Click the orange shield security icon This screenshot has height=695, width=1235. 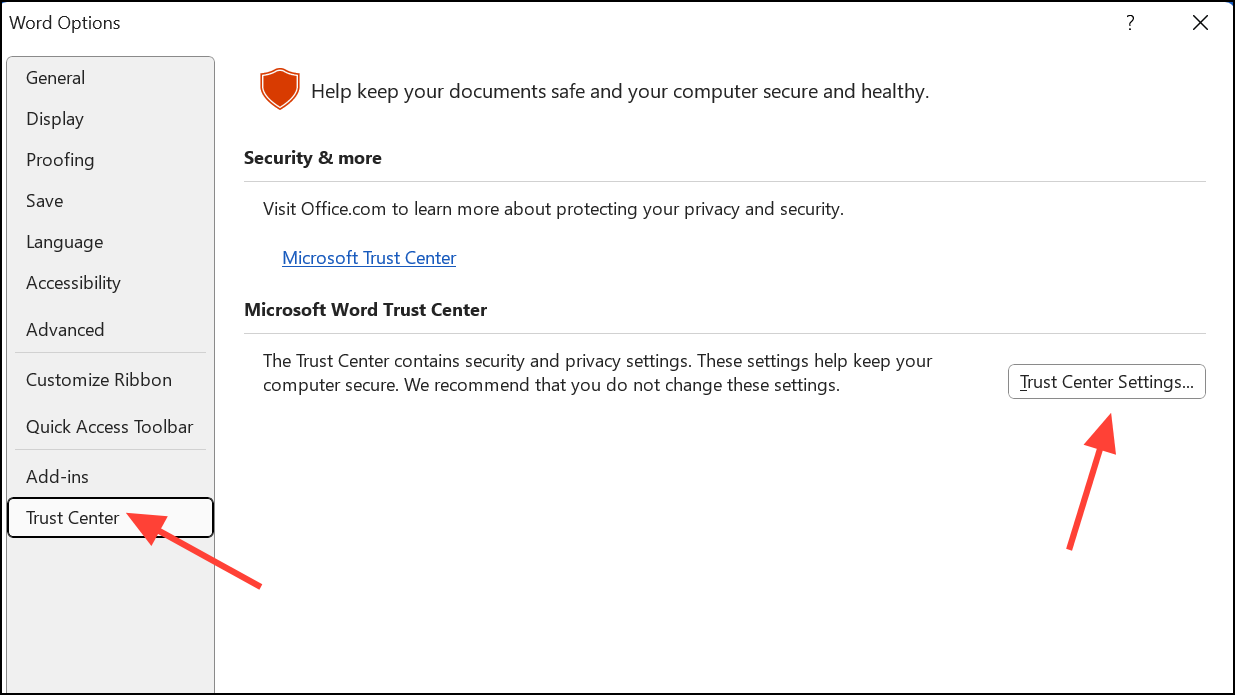(280, 90)
